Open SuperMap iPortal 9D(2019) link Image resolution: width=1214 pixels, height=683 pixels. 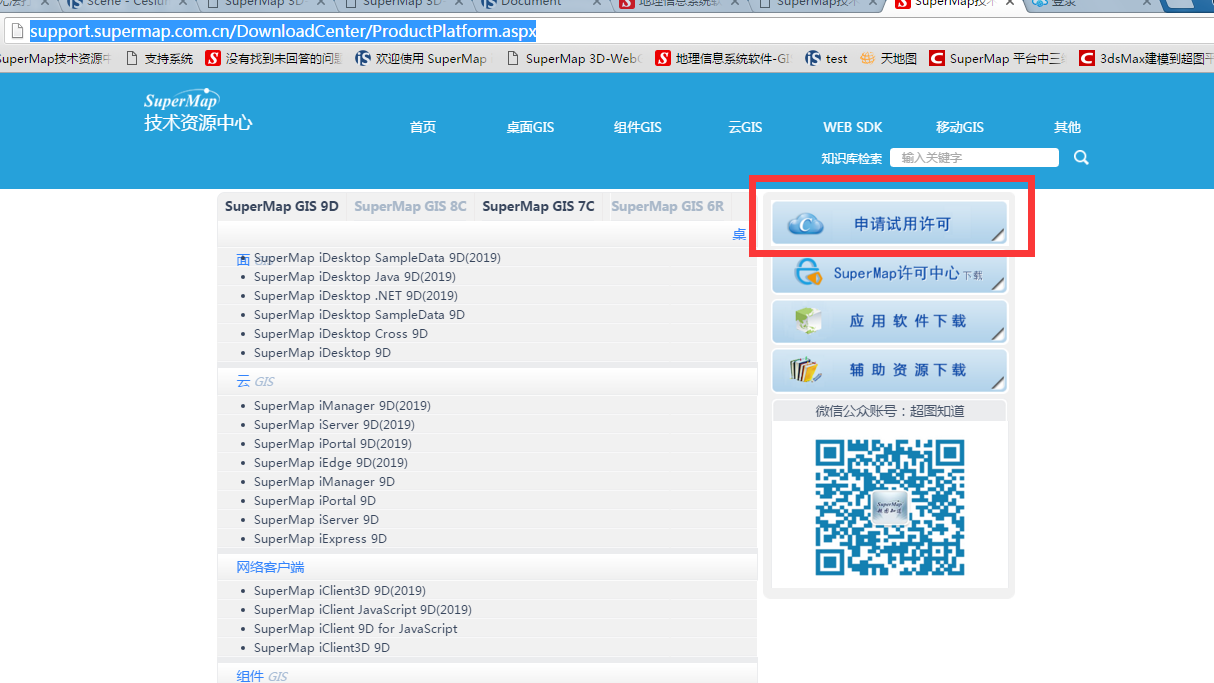[x=333, y=444]
